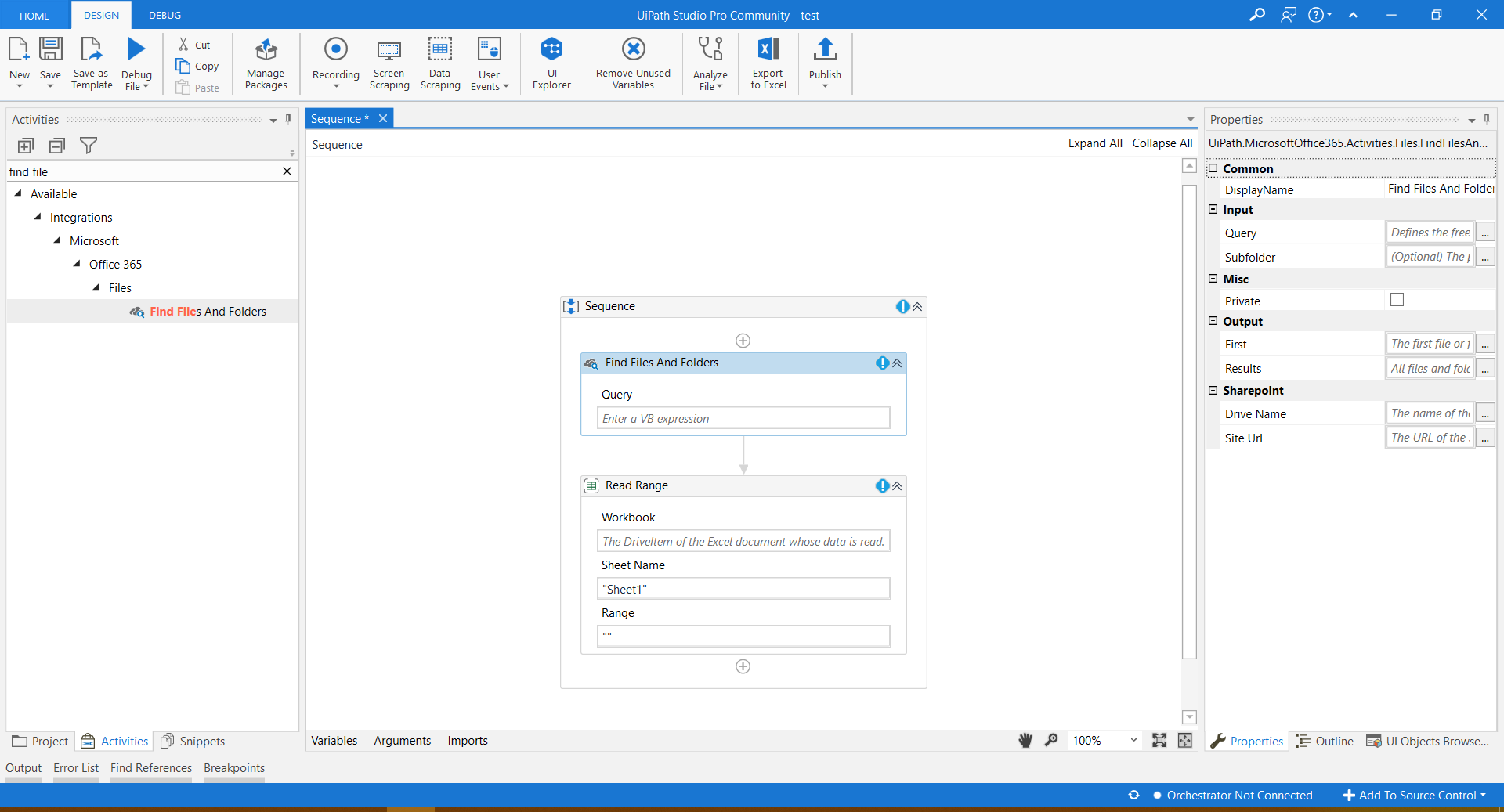The width and height of the screenshot is (1504, 812).
Task: Click the fit to screen icon
Action: [x=1159, y=740]
